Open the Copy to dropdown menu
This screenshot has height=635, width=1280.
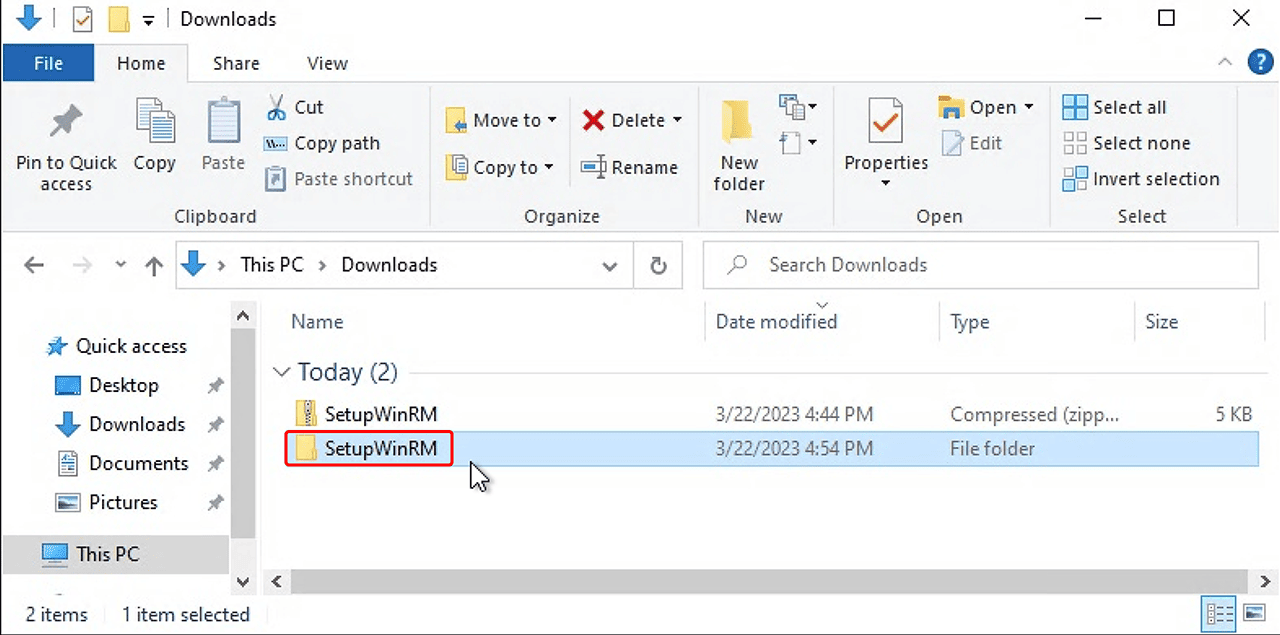pos(548,168)
